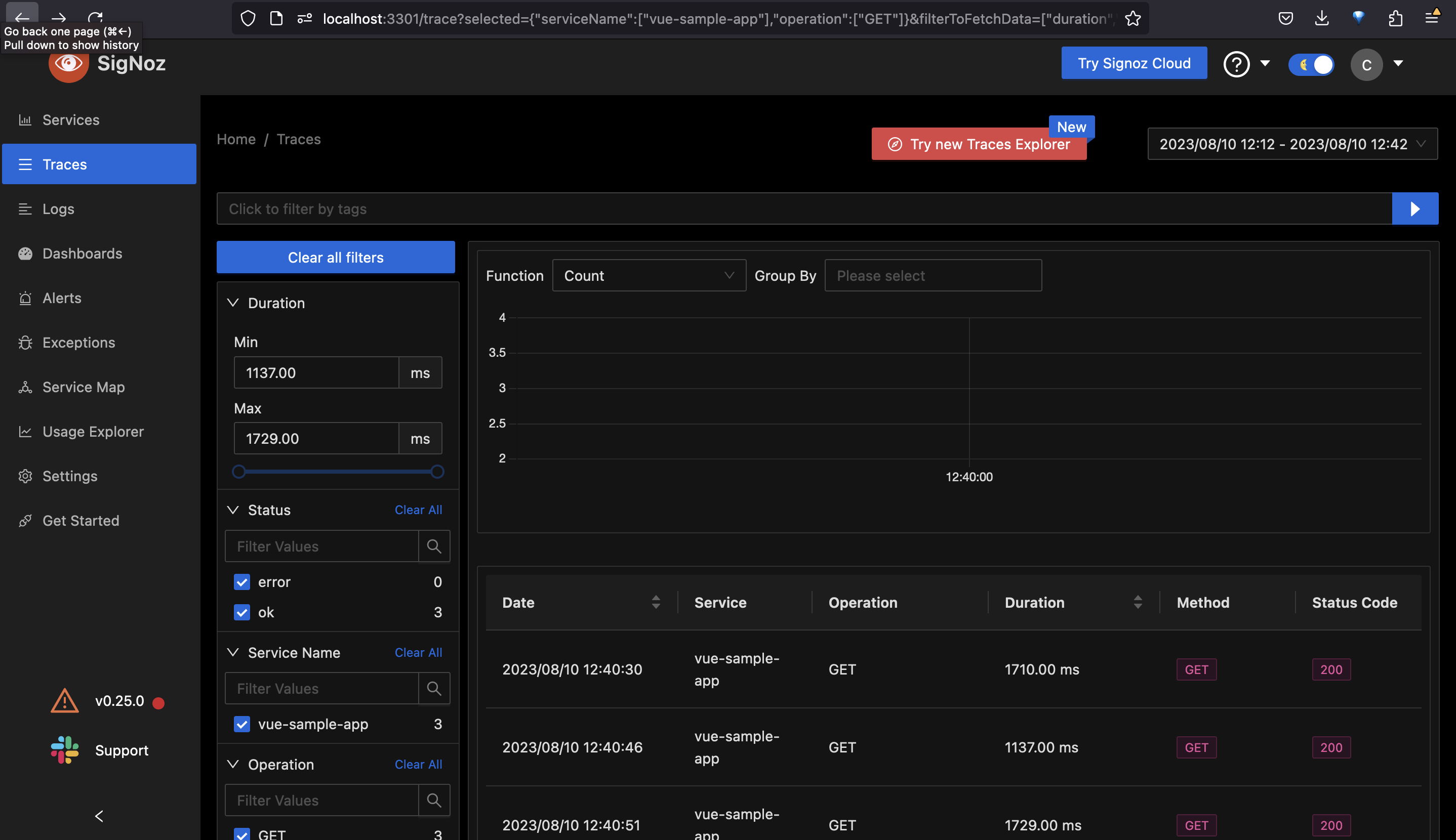Screen dimensions: 1456x840
Task: Open the browser extensions puzzle icon
Action: click(1395, 18)
